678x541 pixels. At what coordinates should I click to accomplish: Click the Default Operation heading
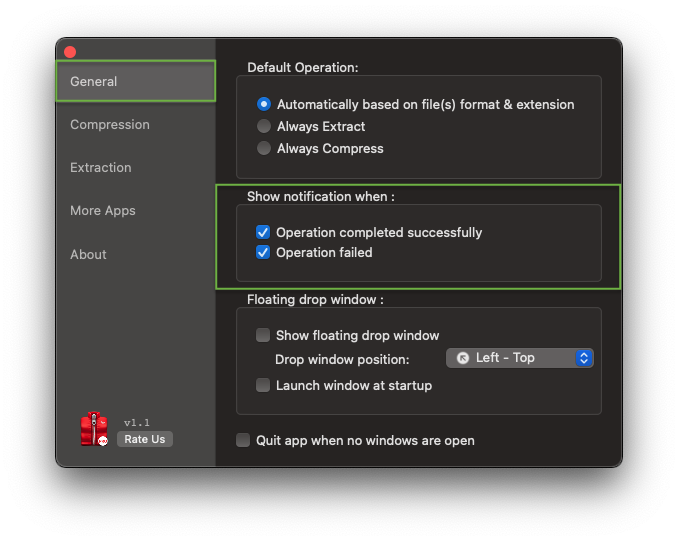pos(303,67)
